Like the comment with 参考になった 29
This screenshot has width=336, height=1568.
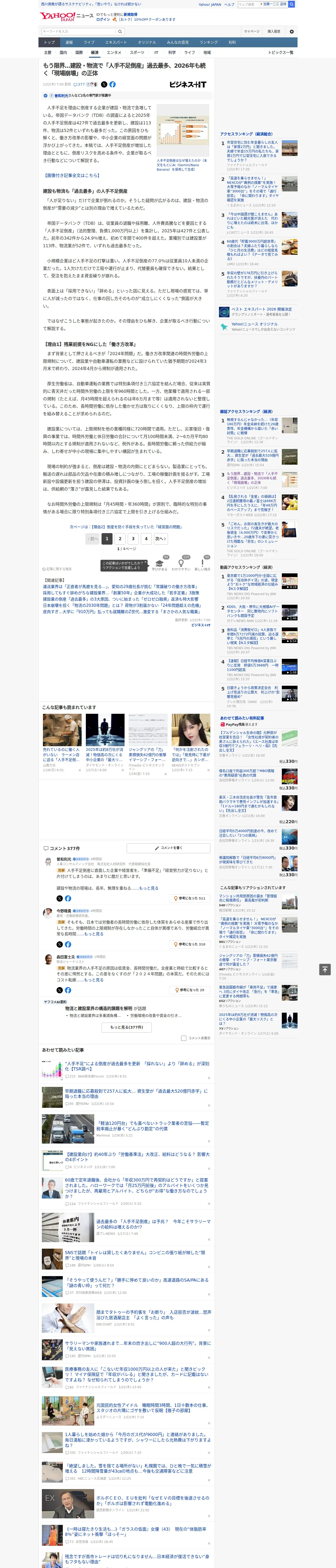190,990
